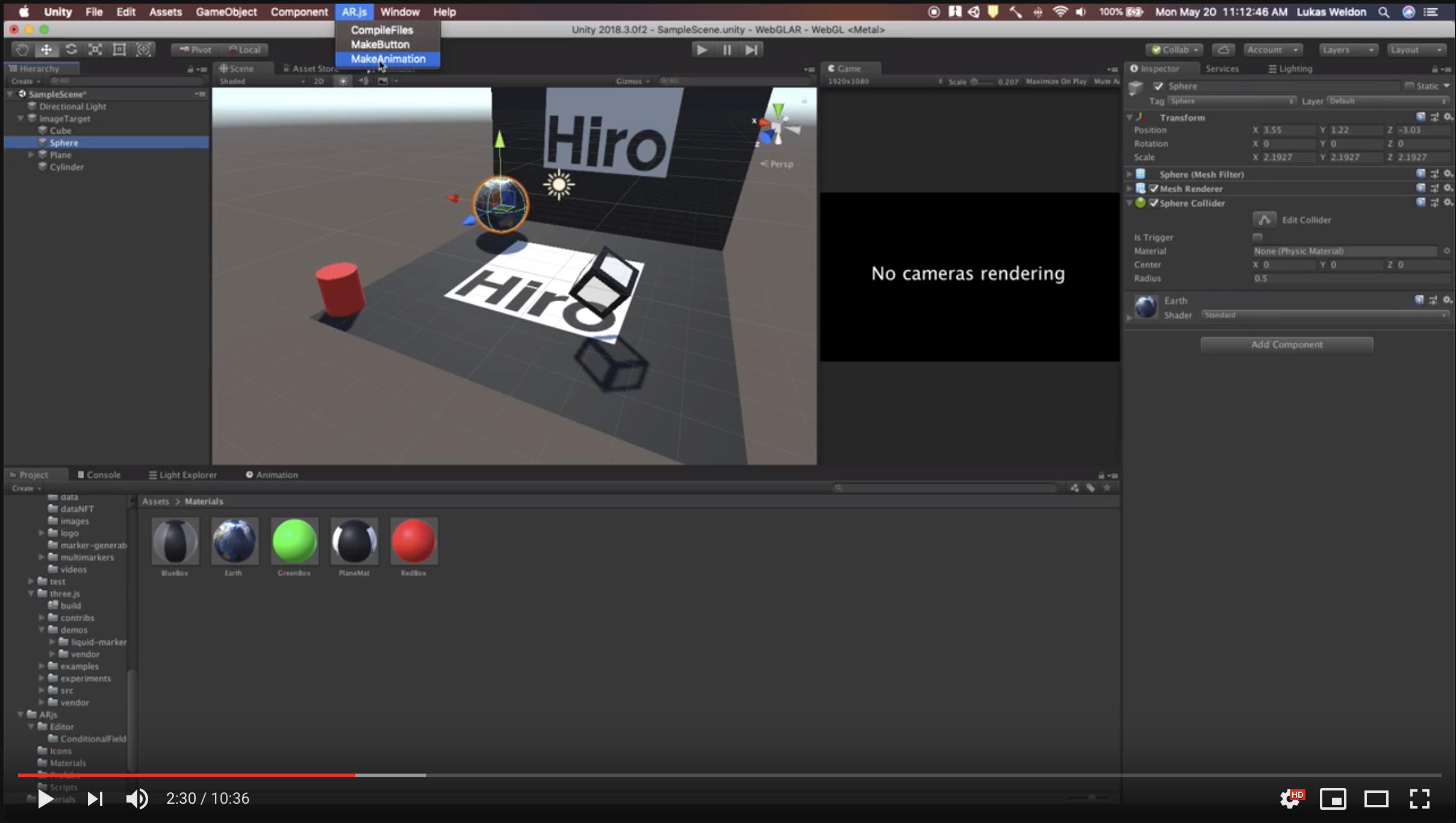
Task: Activate the Scale tool
Action: tap(95, 49)
